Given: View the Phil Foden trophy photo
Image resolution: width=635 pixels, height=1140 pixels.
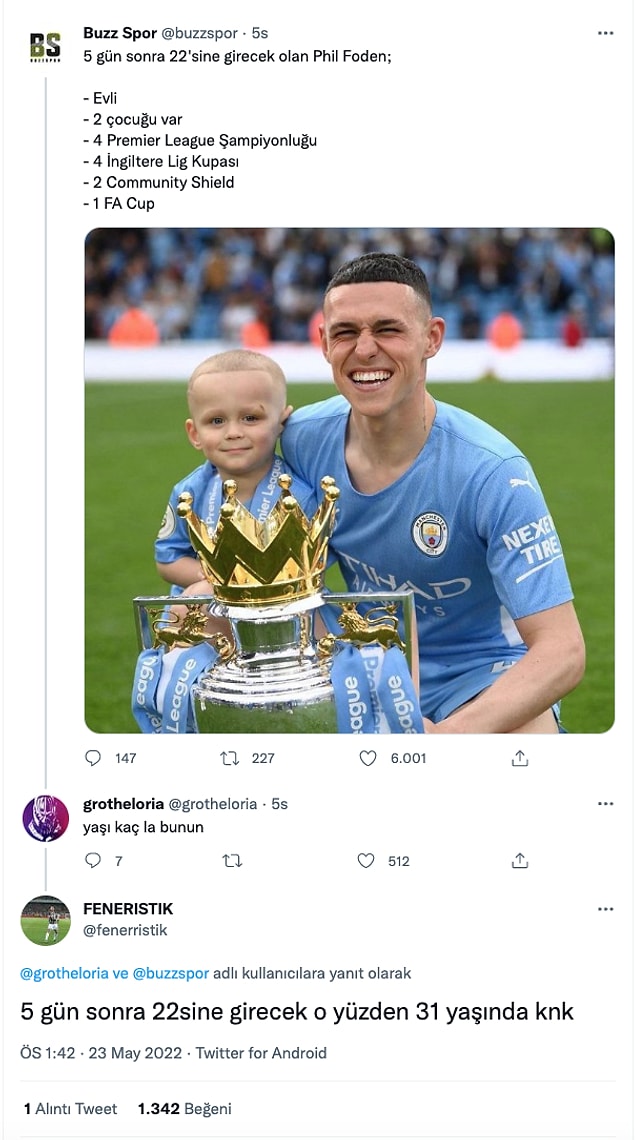Looking at the screenshot, I should point(349,481).
